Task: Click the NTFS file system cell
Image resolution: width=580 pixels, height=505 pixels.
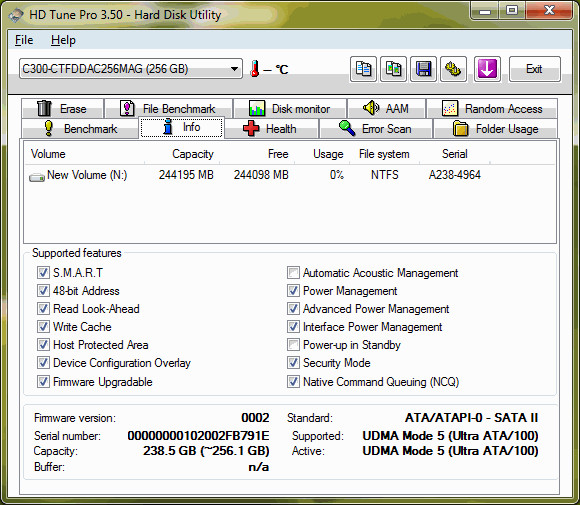Action: (x=385, y=175)
